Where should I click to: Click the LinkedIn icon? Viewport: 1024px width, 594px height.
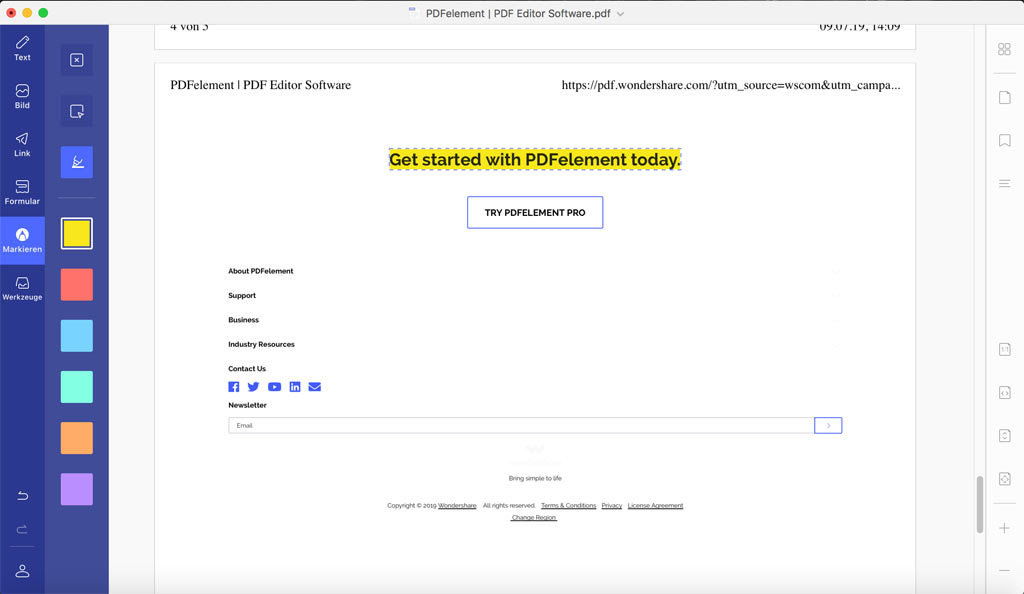[295, 387]
